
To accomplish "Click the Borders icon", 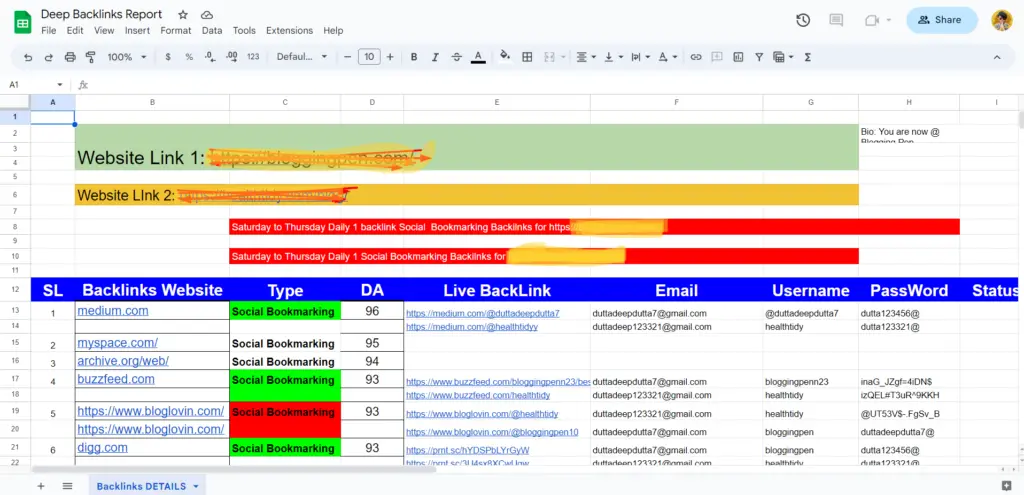I will 526,57.
